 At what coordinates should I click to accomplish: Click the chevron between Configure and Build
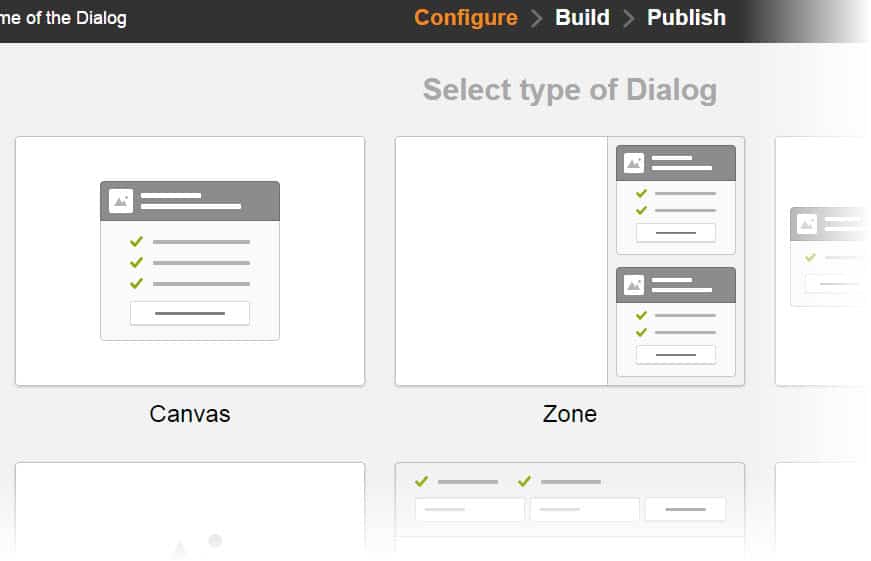tap(537, 18)
